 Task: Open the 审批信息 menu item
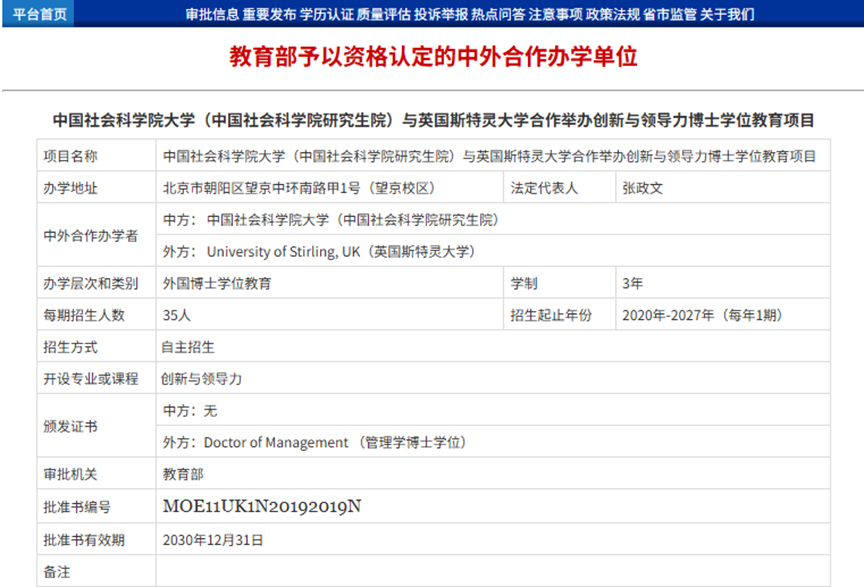click(x=212, y=14)
